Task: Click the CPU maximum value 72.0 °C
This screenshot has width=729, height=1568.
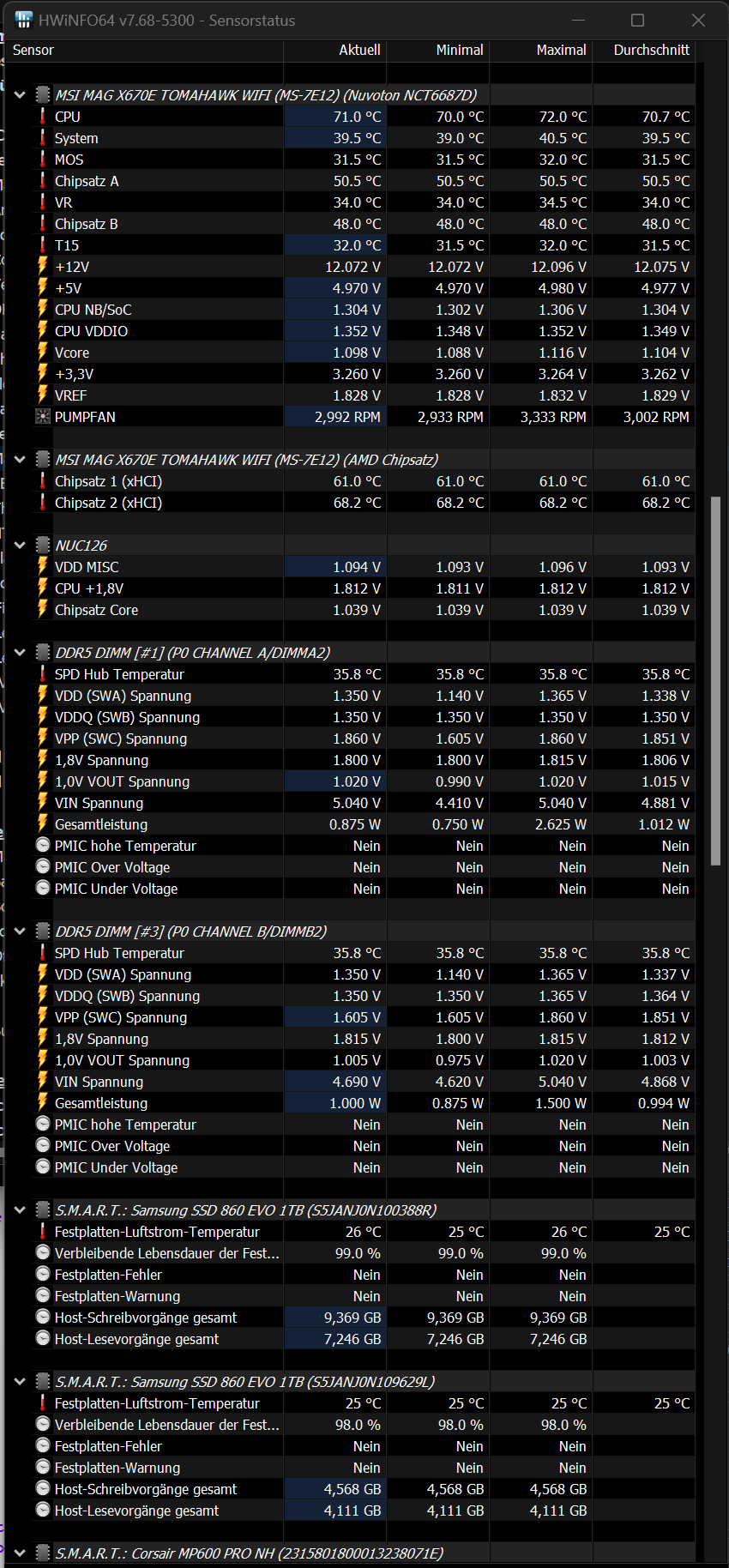Action: [x=563, y=117]
